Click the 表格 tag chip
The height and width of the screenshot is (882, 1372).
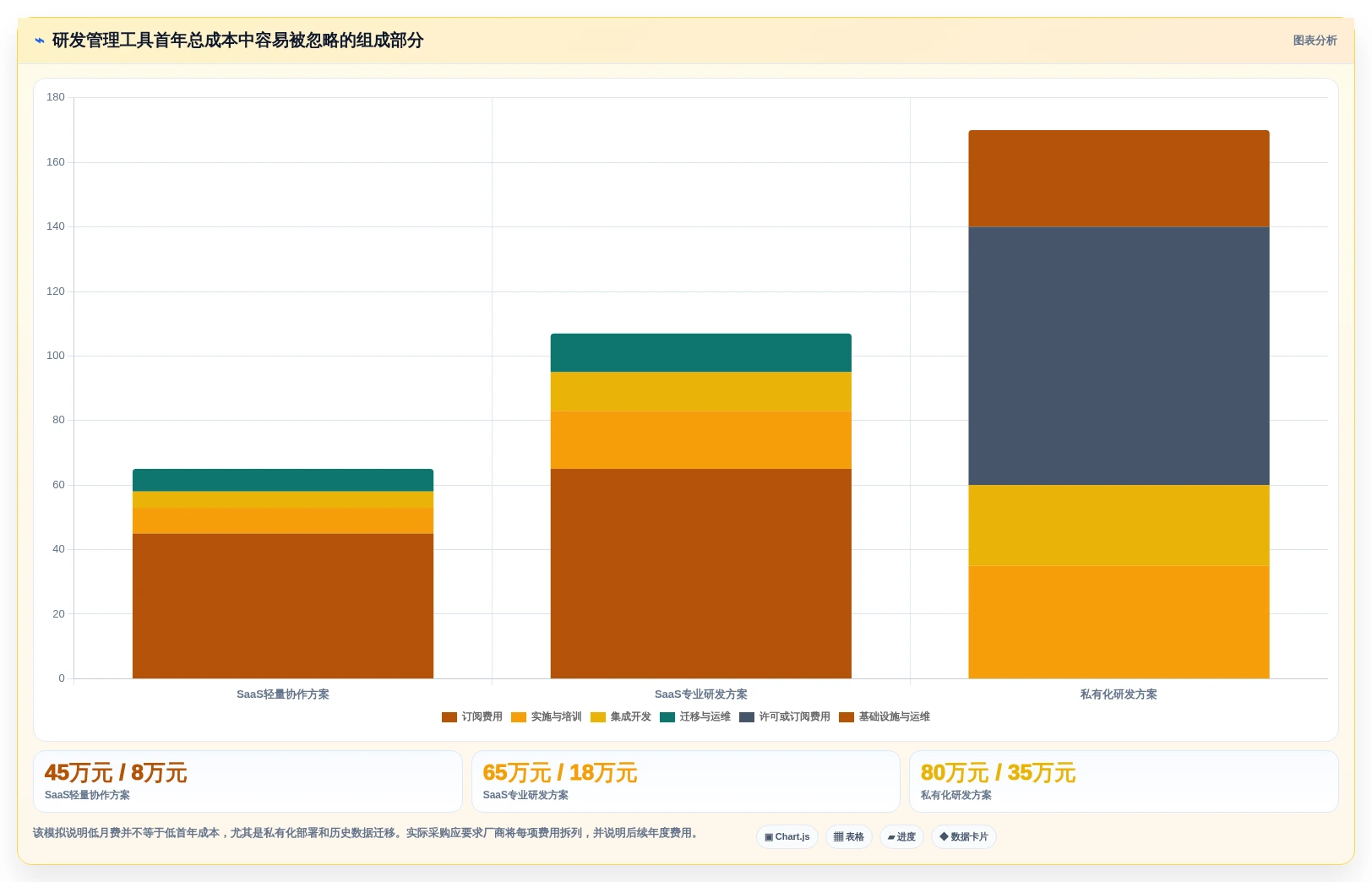(x=849, y=837)
